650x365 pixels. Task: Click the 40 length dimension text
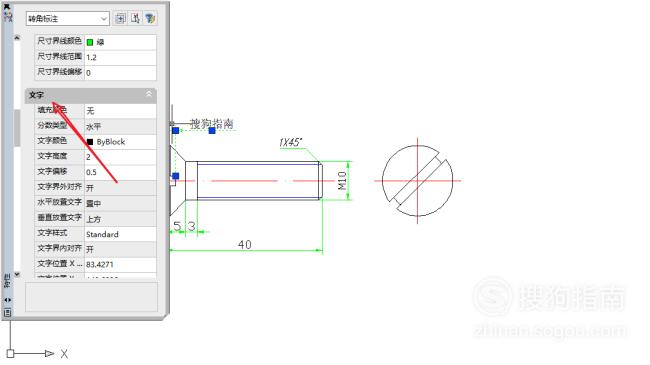pyautogui.click(x=245, y=244)
